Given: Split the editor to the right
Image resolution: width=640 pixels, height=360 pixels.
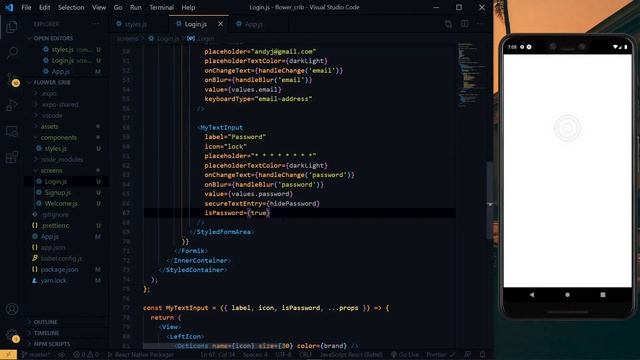Looking at the screenshot, I should click(x=464, y=24).
